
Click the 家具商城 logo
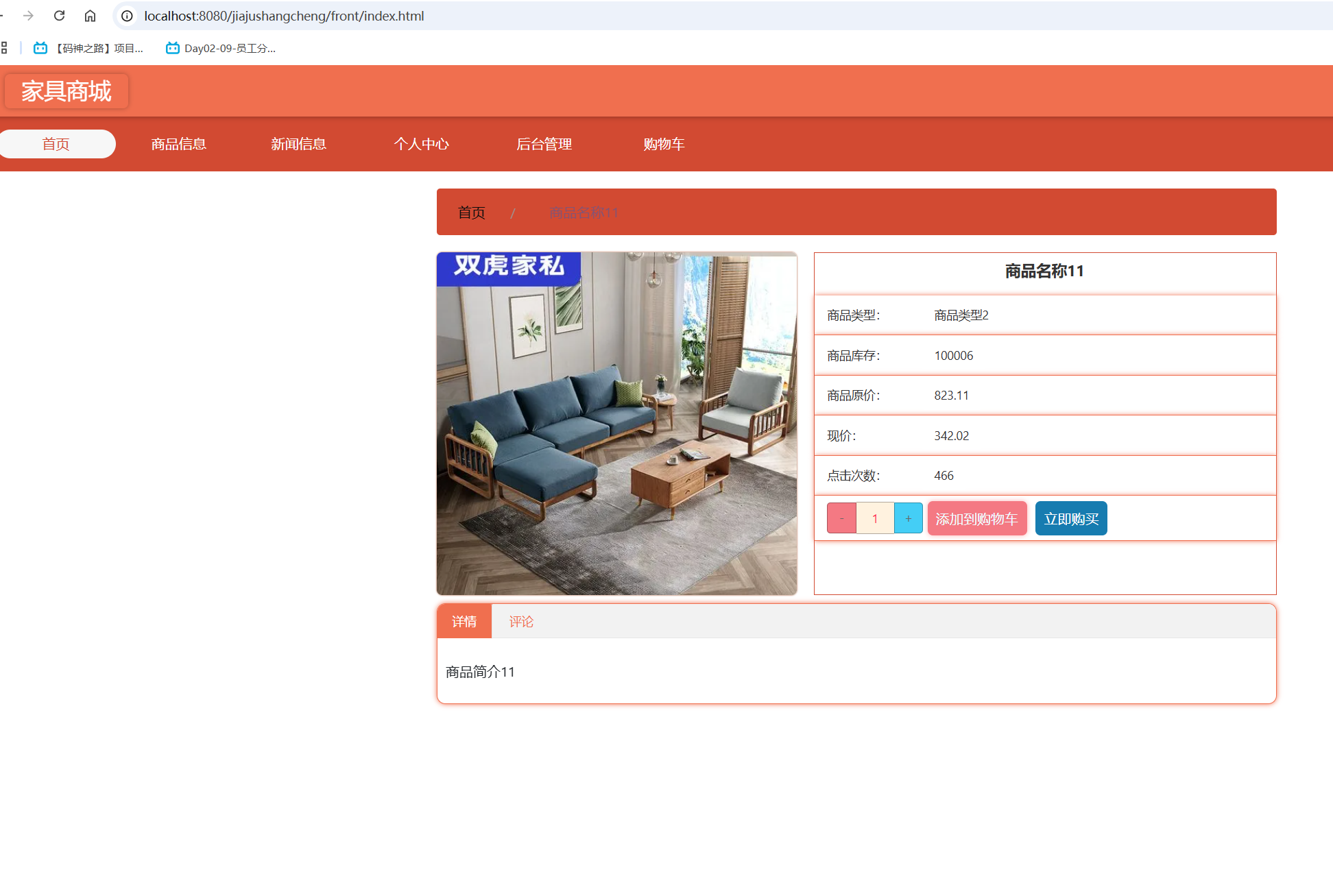[x=67, y=91]
